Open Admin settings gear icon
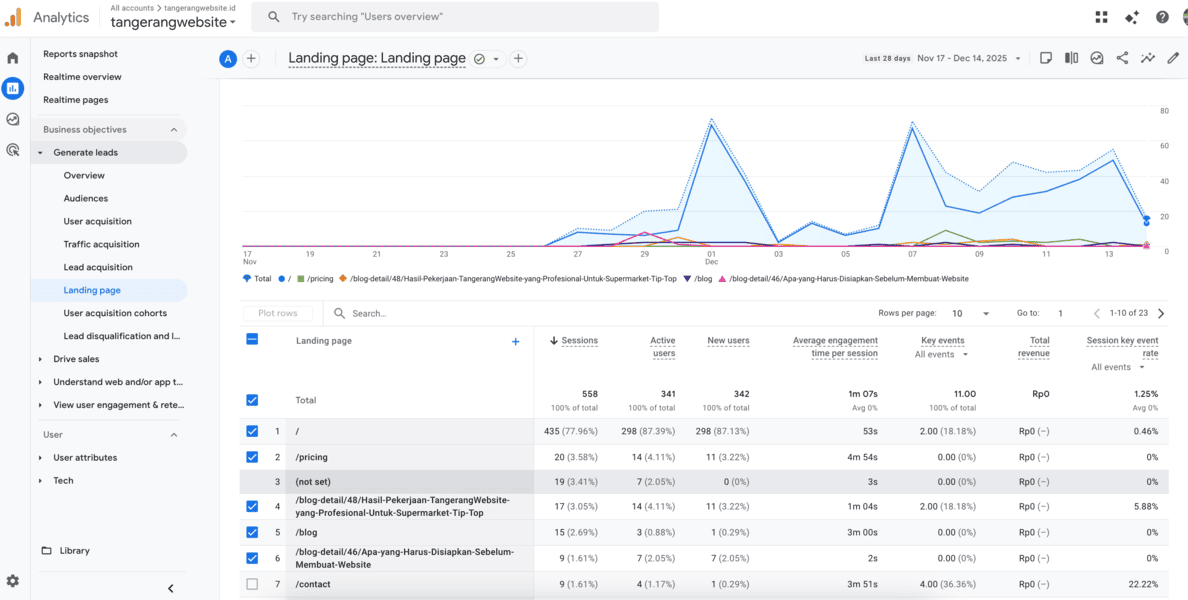The height and width of the screenshot is (600, 1188). pyautogui.click(x=13, y=581)
